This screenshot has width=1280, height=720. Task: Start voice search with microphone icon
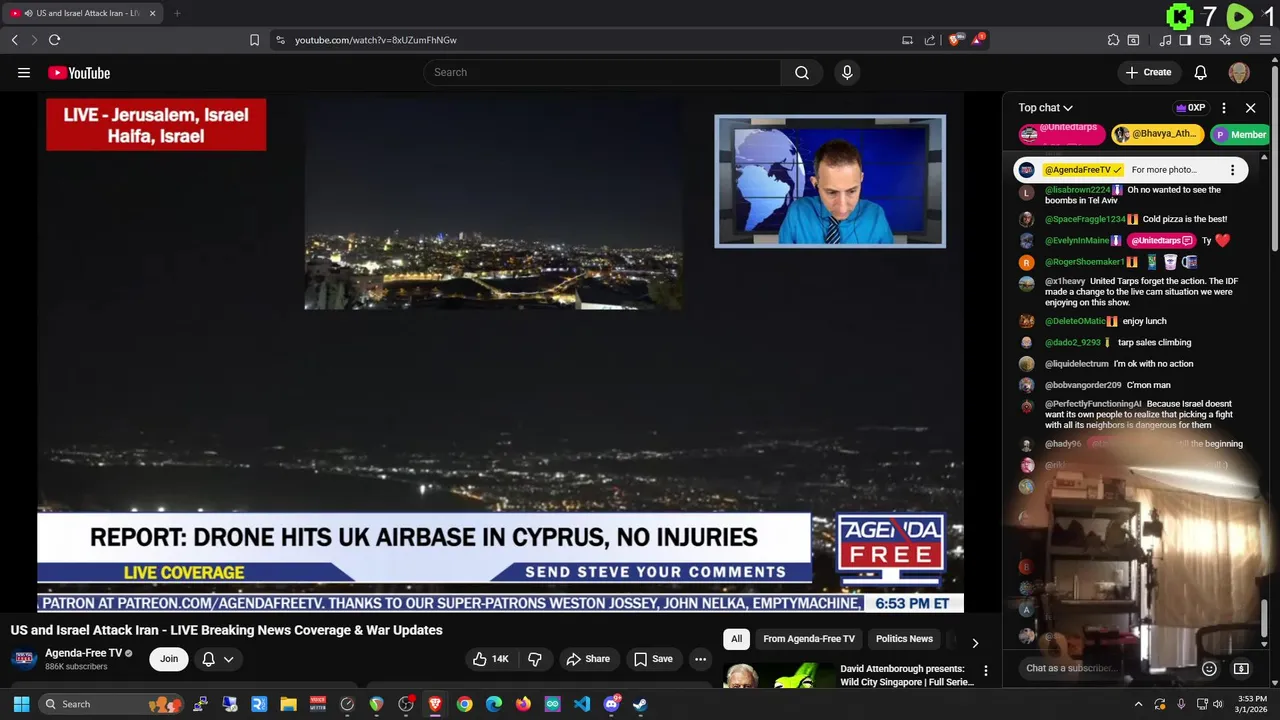(x=847, y=72)
